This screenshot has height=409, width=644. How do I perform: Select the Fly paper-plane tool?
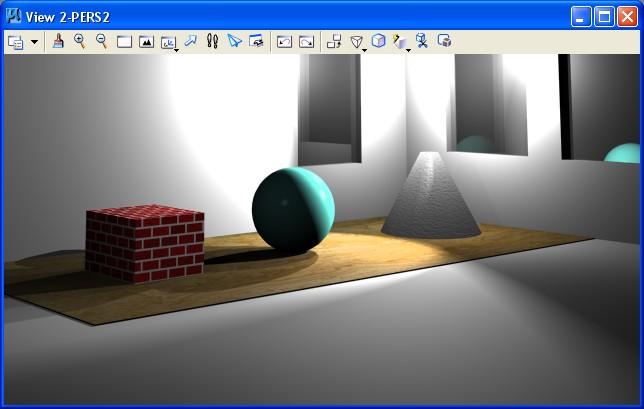click(x=235, y=41)
